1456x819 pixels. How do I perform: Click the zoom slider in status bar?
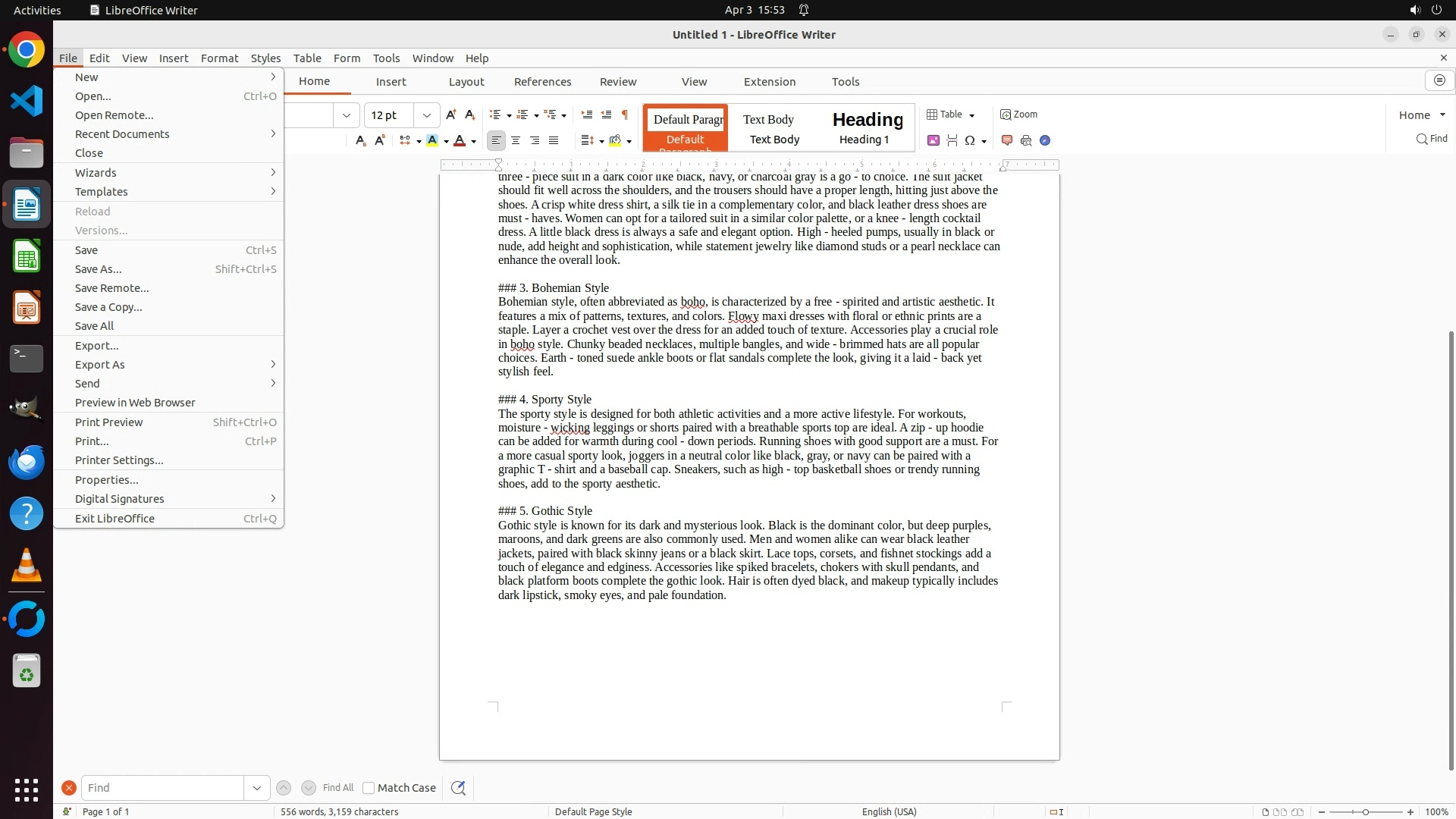tap(1365, 812)
